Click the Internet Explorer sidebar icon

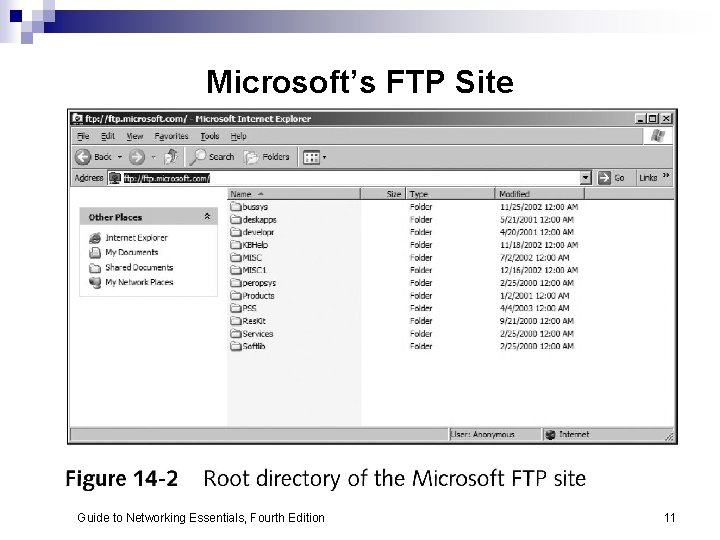(95, 238)
